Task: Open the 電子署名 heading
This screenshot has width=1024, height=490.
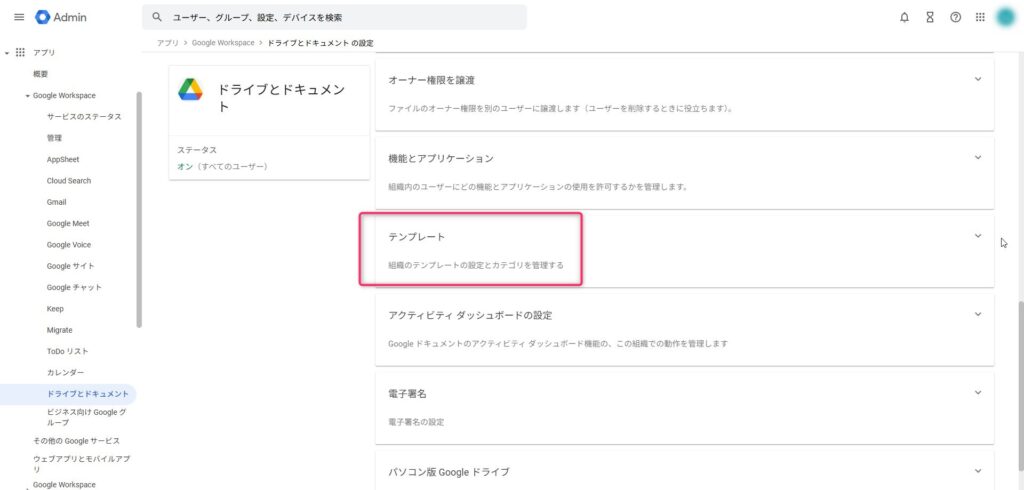Action: click(408, 394)
